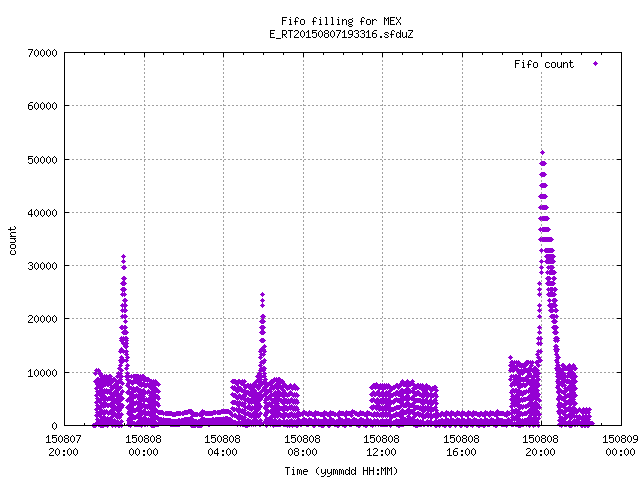
Task: Click the 'Fifo count' legend label
Action: (544, 64)
